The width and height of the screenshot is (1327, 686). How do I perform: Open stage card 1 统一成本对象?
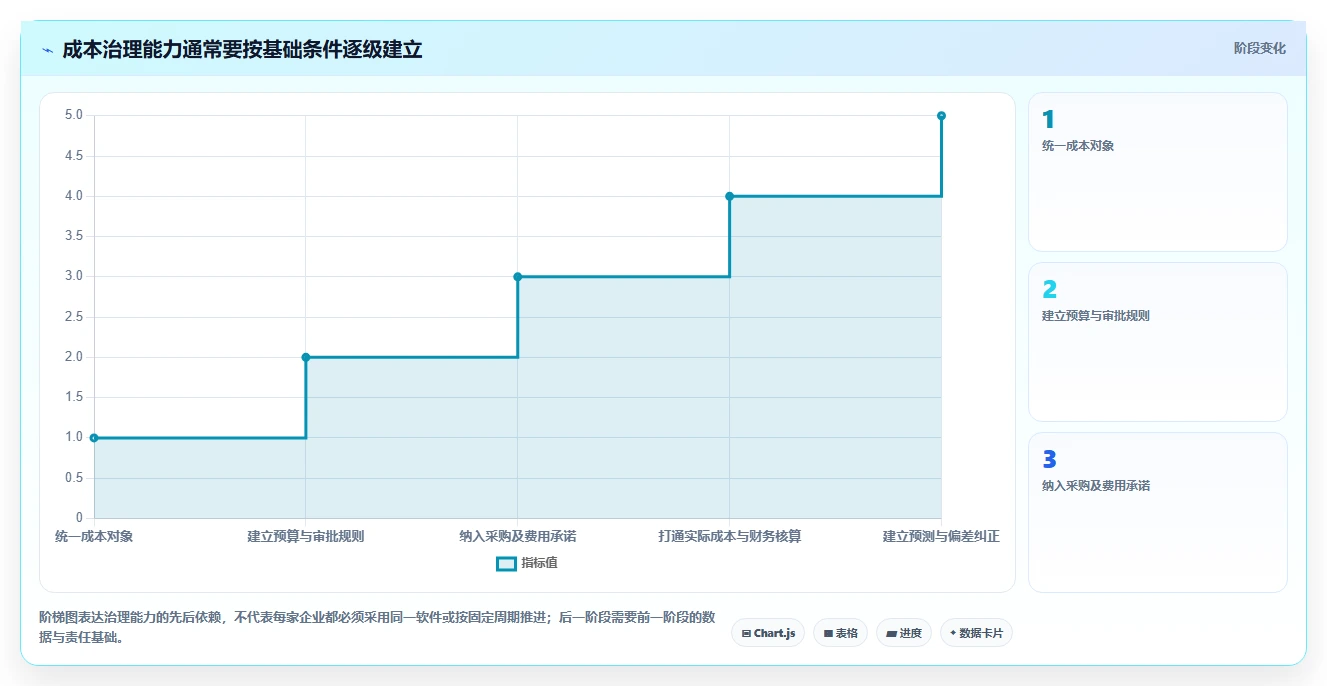[x=1157, y=172]
